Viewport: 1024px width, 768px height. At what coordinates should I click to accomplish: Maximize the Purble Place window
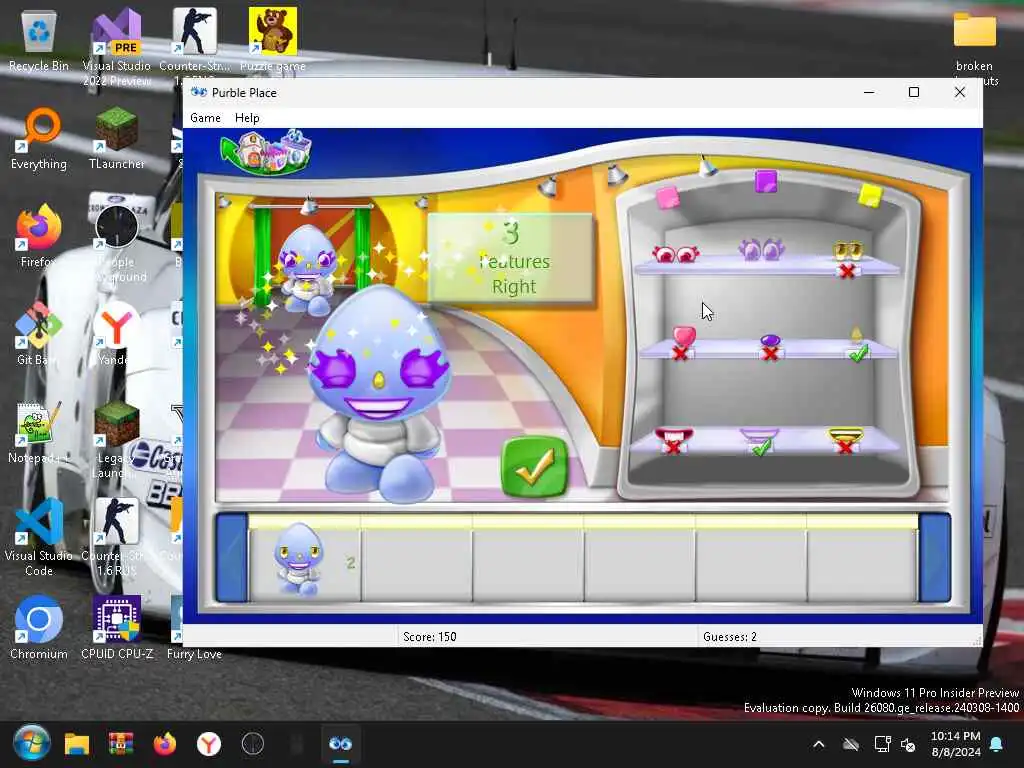[914, 93]
